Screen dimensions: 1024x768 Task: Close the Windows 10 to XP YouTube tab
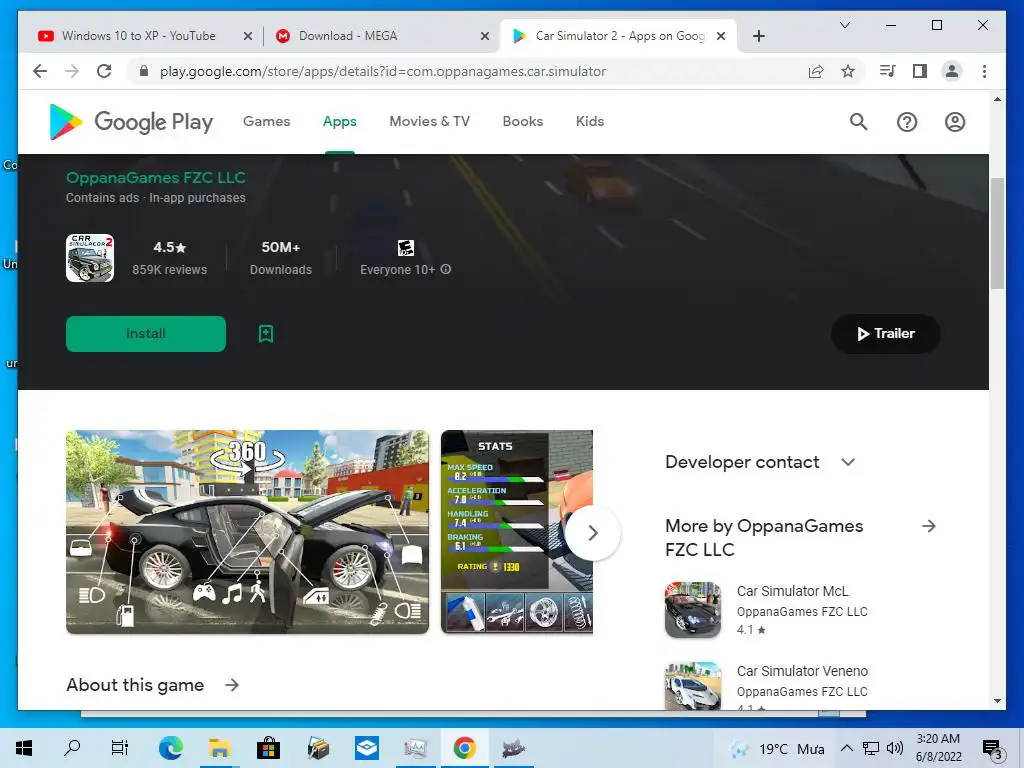(x=248, y=36)
